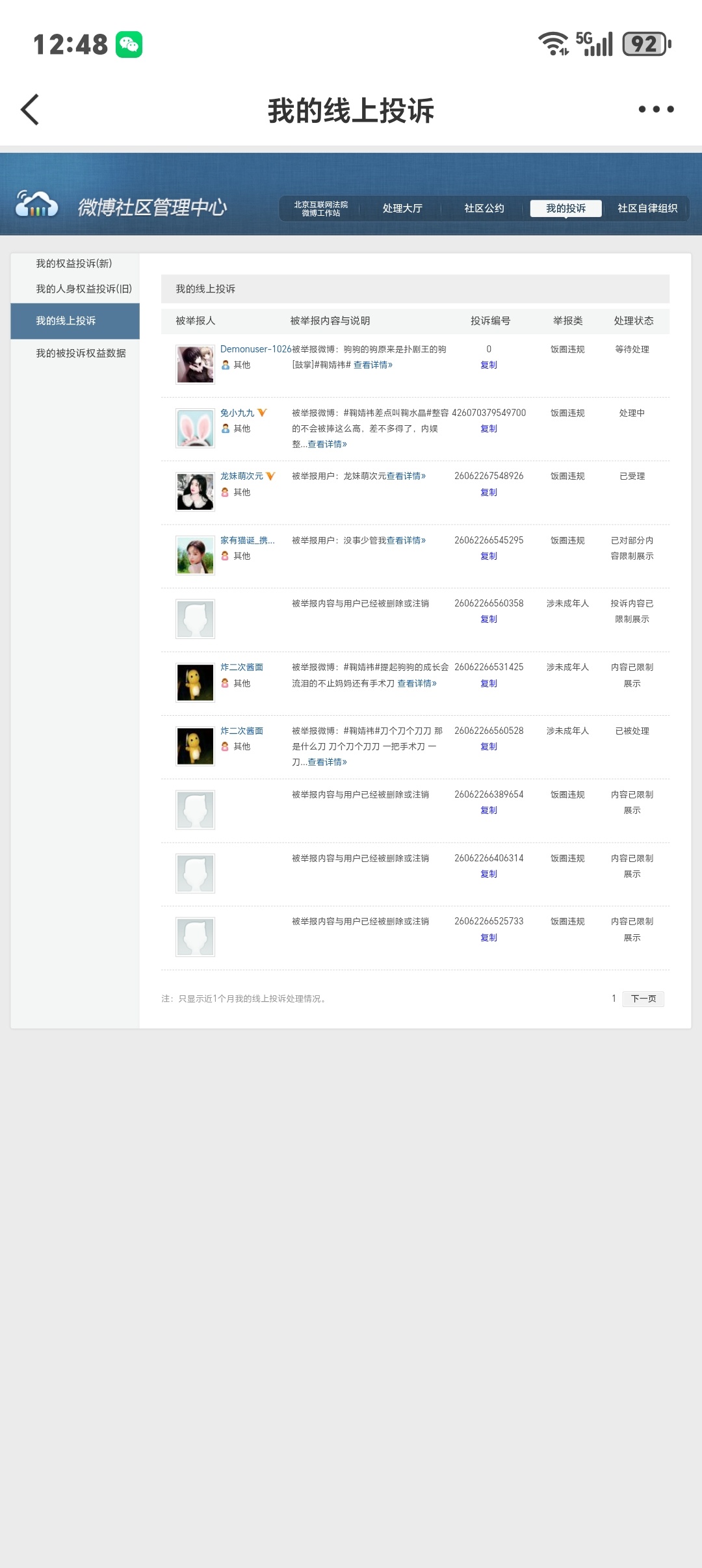Go to 下一页 next page

pyautogui.click(x=643, y=999)
